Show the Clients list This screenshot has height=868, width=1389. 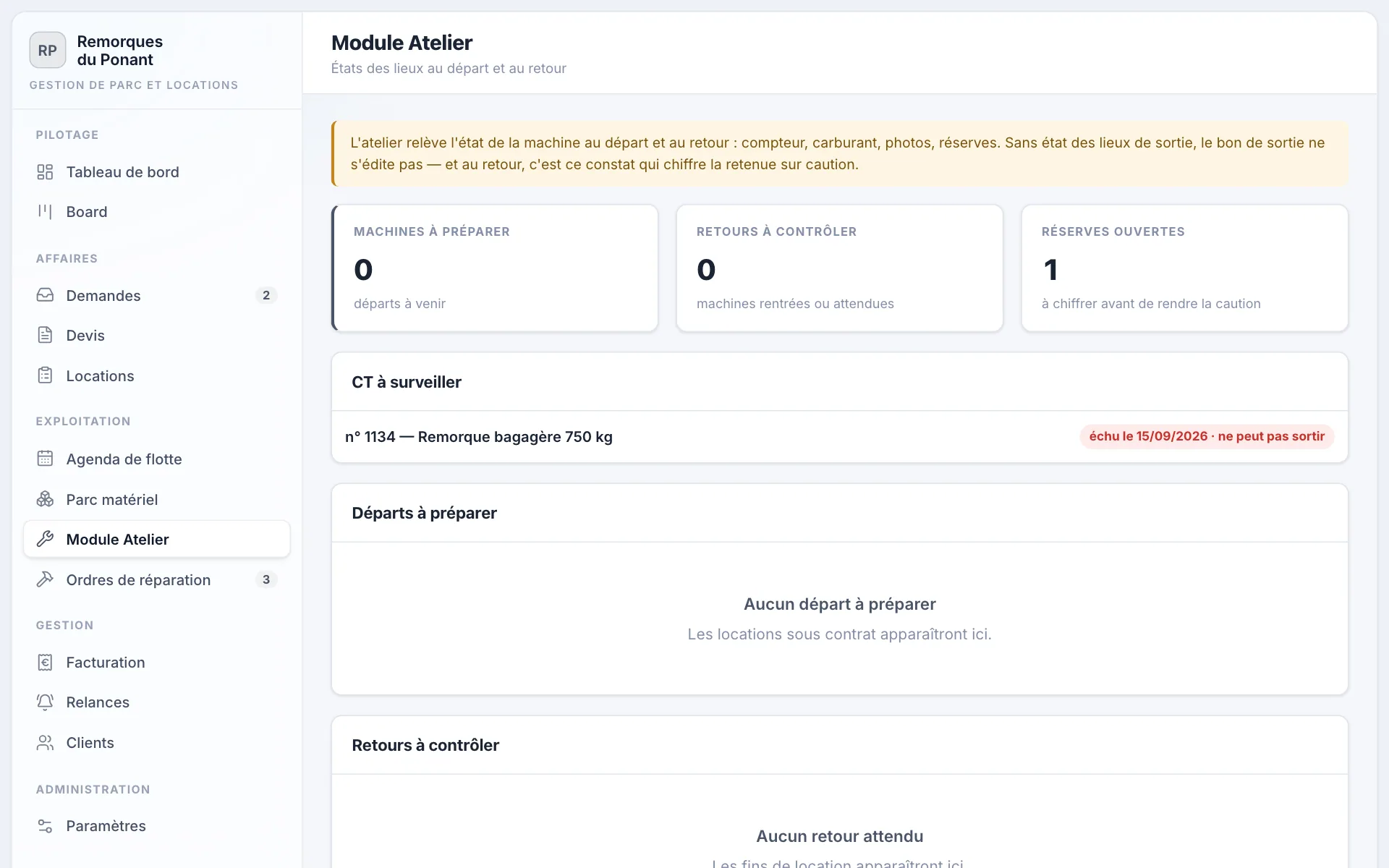tap(157, 742)
